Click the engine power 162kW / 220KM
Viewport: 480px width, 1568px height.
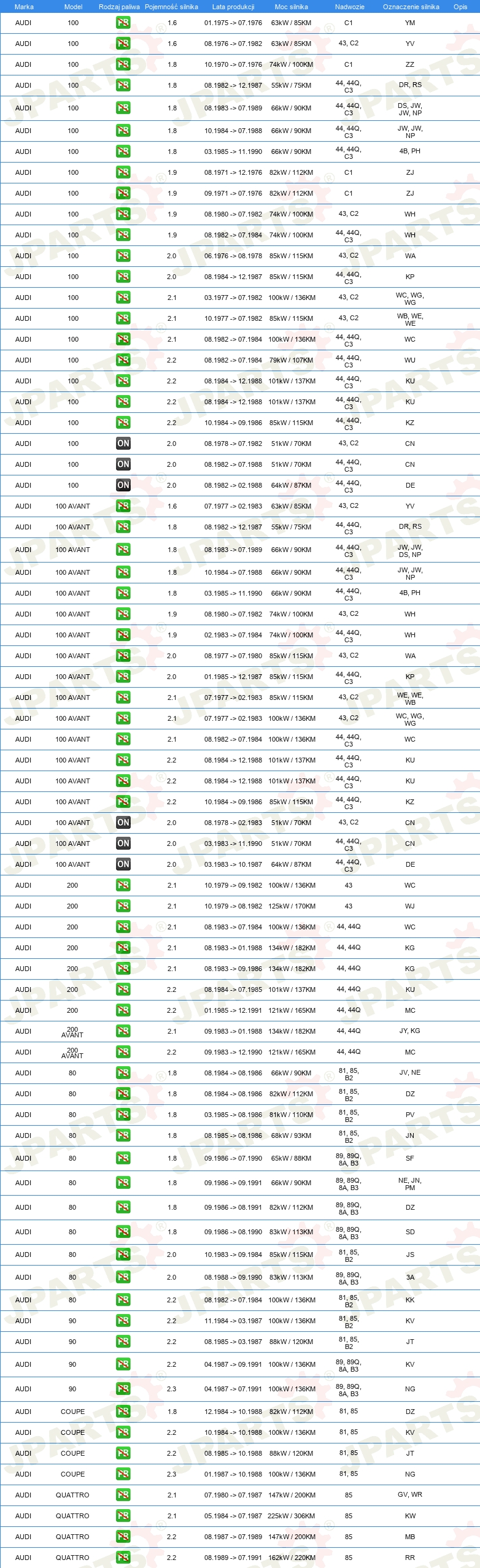point(292,1558)
